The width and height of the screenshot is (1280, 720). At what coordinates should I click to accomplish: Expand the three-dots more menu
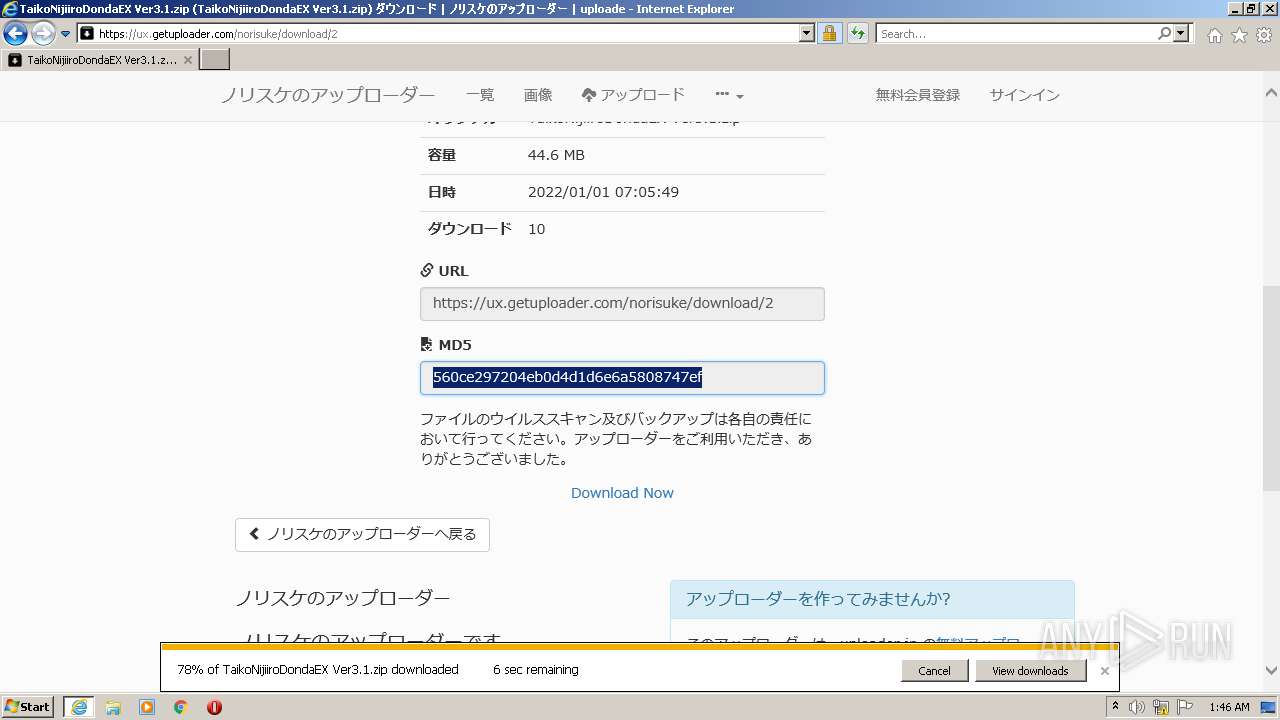pos(729,95)
